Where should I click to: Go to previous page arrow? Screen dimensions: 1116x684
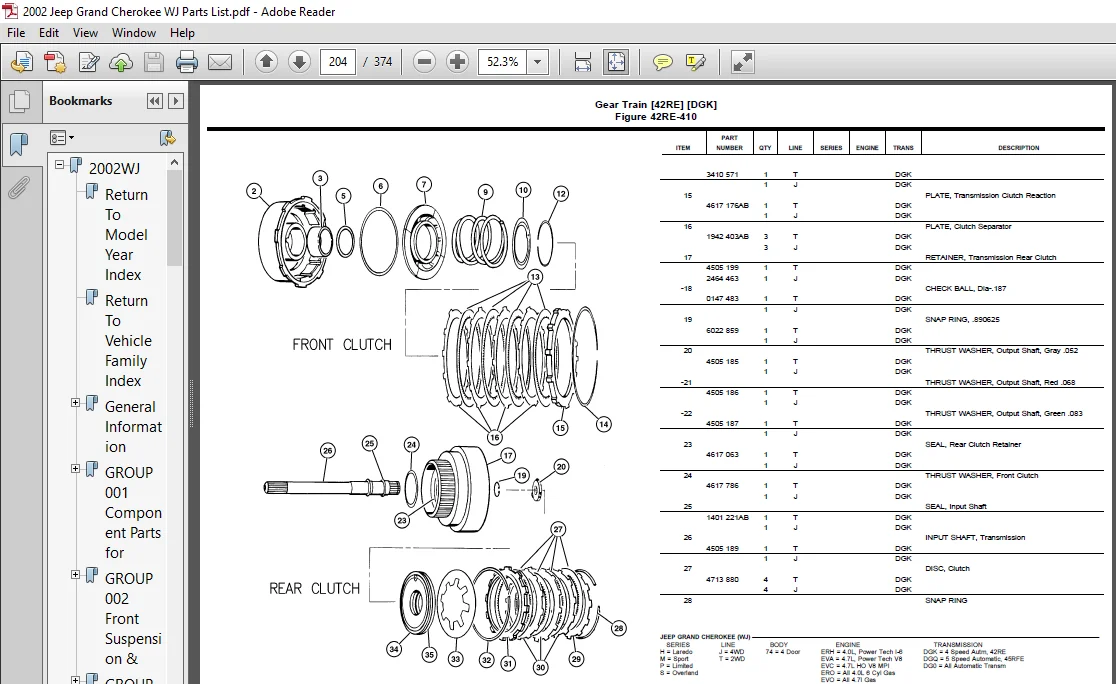[x=266, y=62]
